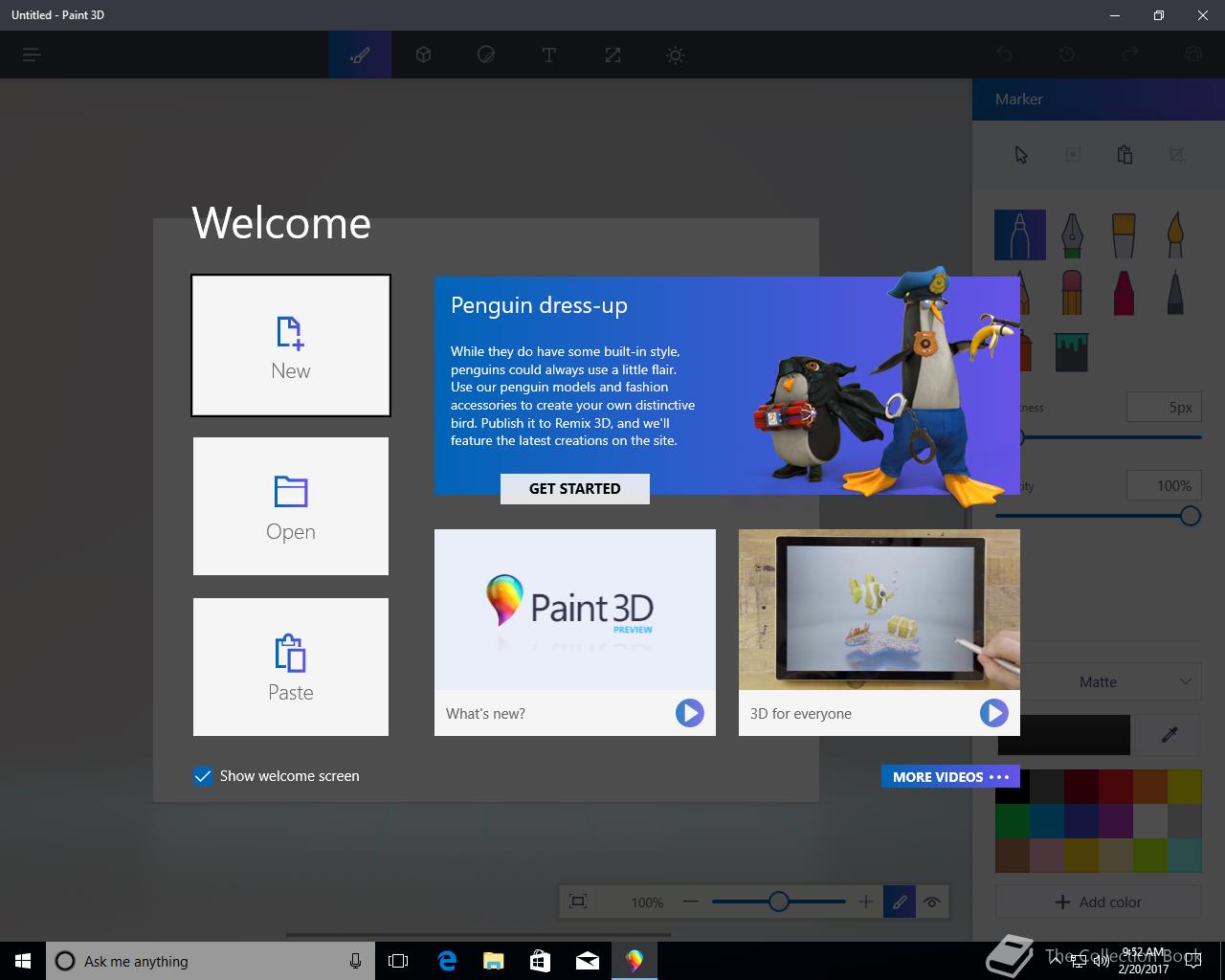Choose the pink color swatch
The width and height of the screenshot is (1225, 980).
point(1047,855)
